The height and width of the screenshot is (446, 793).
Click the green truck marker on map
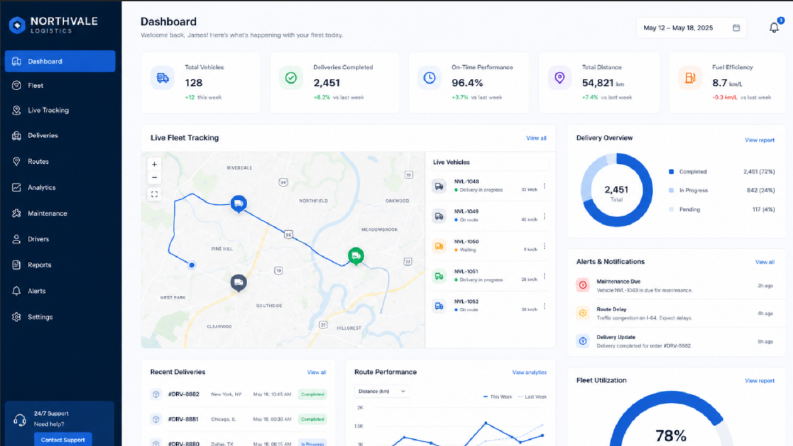(x=356, y=256)
